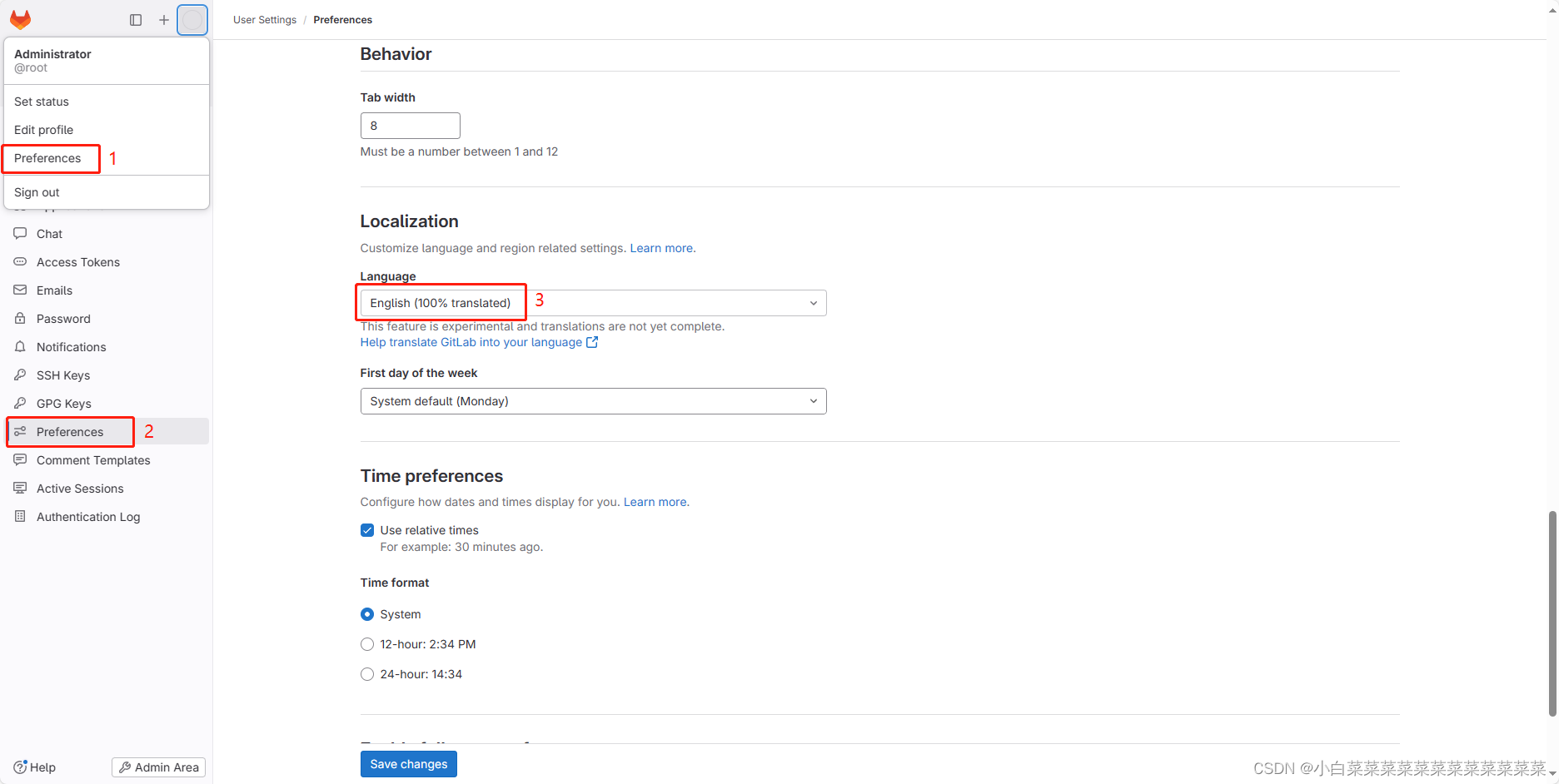The image size is (1559, 784).
Task: Click the Localization section heading
Action: click(409, 221)
